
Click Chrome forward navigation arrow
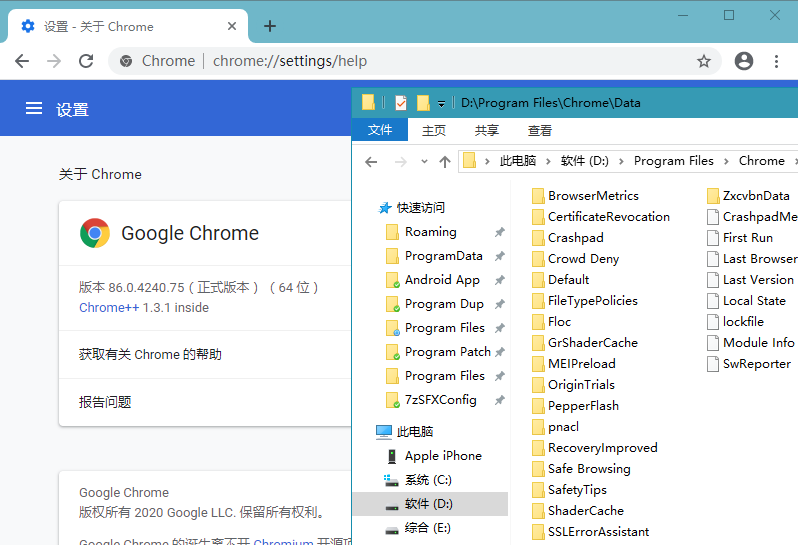[x=54, y=61]
